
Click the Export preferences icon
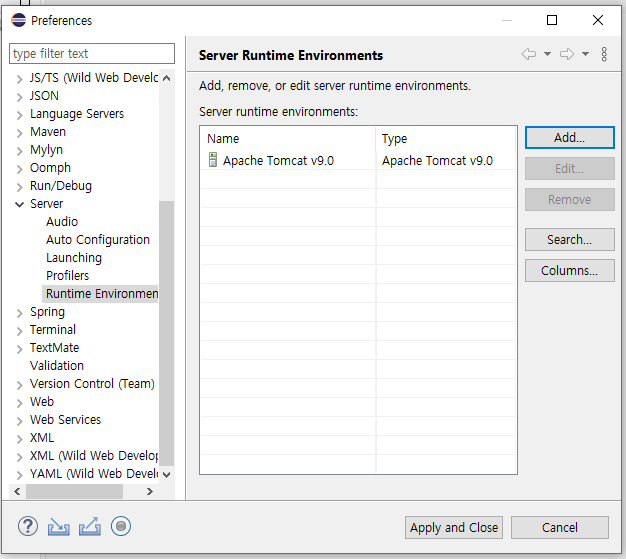click(x=89, y=526)
